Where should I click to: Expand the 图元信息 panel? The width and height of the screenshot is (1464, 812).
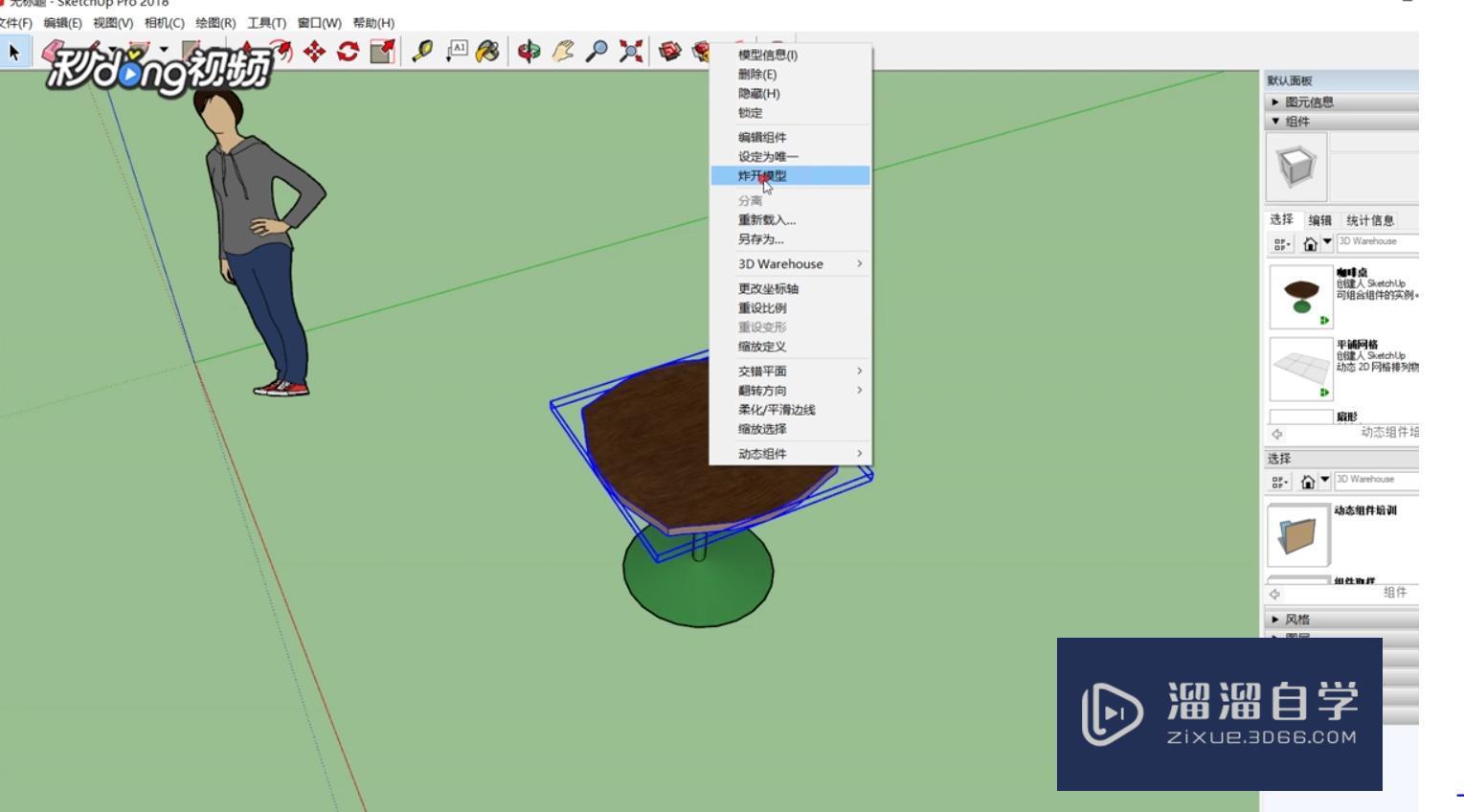coord(1340,101)
